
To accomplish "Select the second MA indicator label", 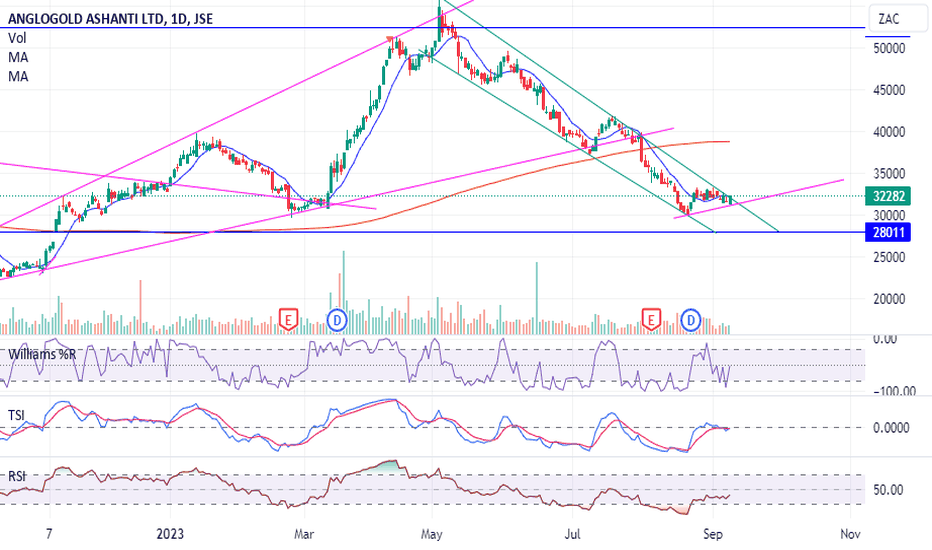I will 18,76.
